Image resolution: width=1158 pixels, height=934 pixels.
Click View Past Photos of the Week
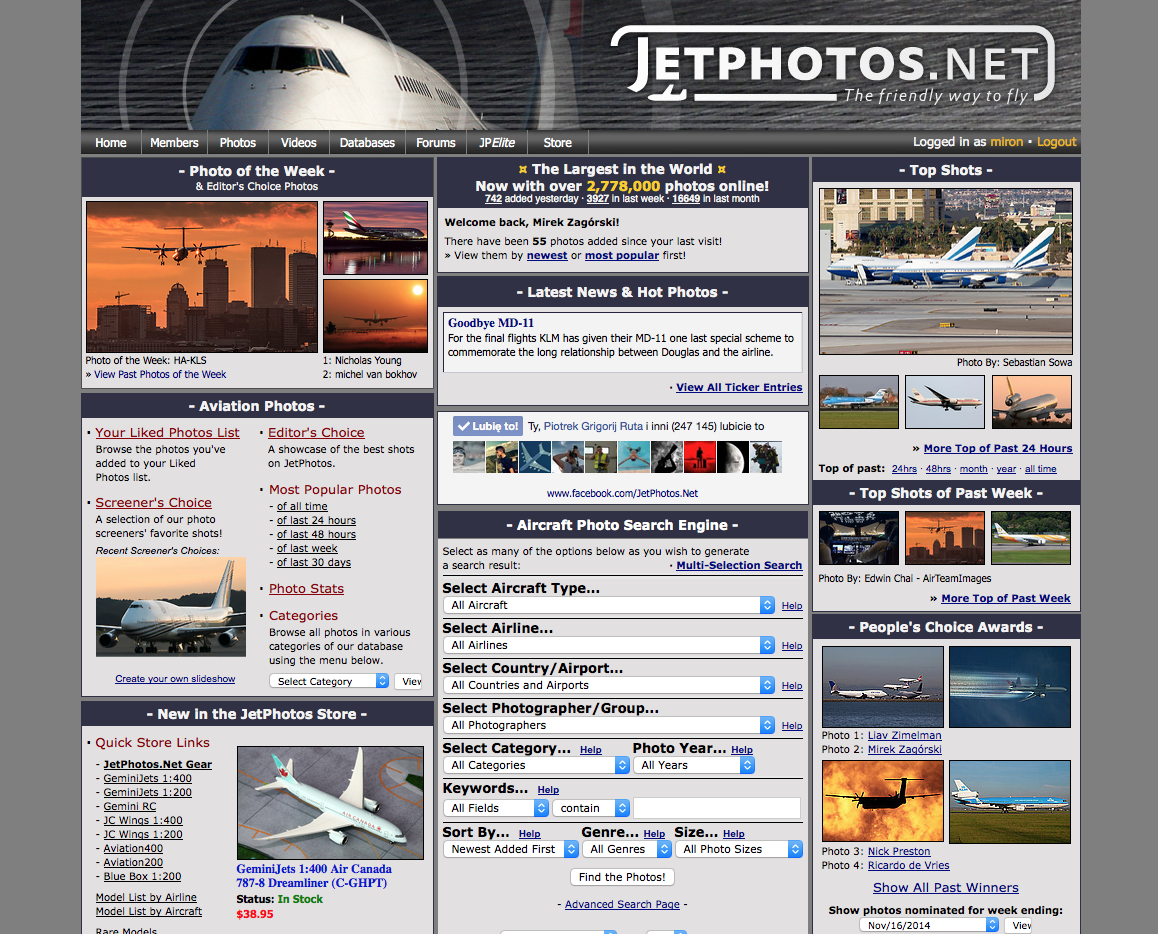[x=160, y=374]
